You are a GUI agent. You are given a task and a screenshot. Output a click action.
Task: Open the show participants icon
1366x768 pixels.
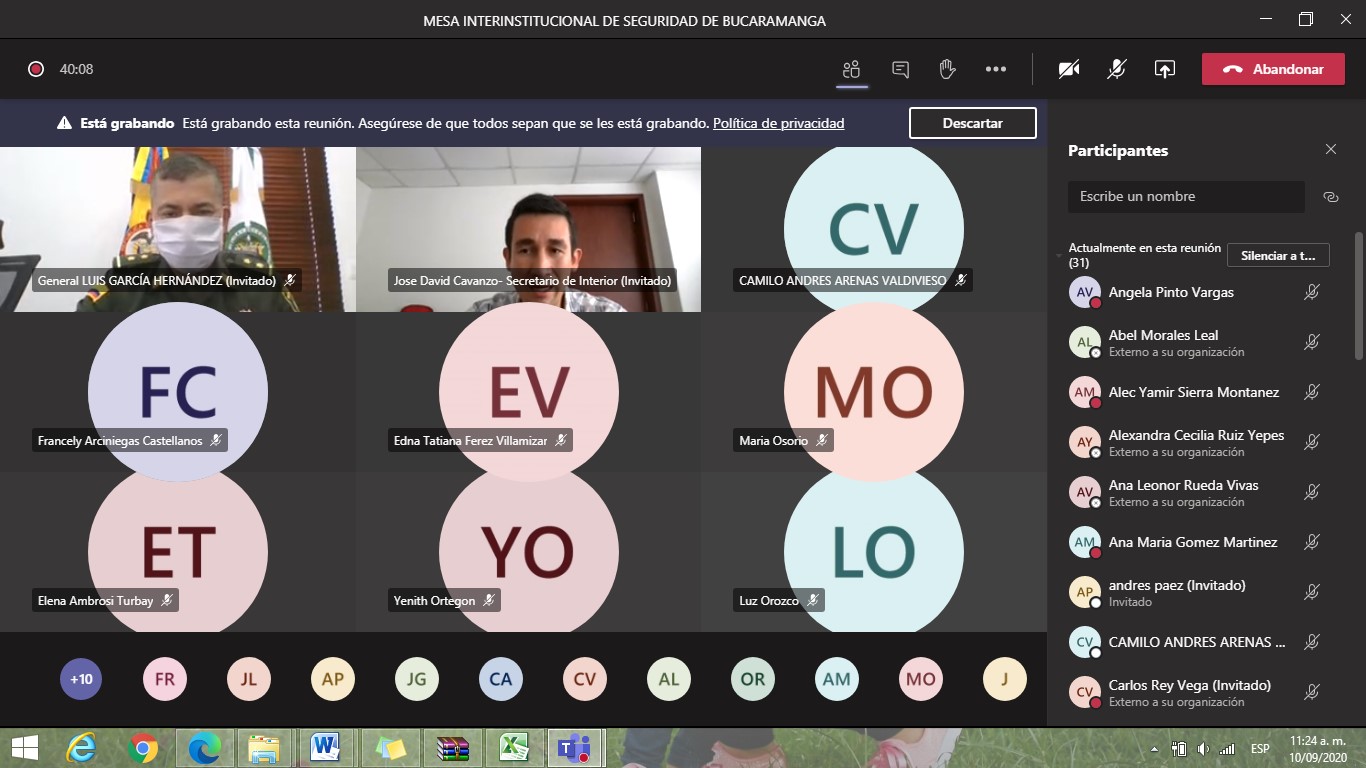pyautogui.click(x=851, y=69)
